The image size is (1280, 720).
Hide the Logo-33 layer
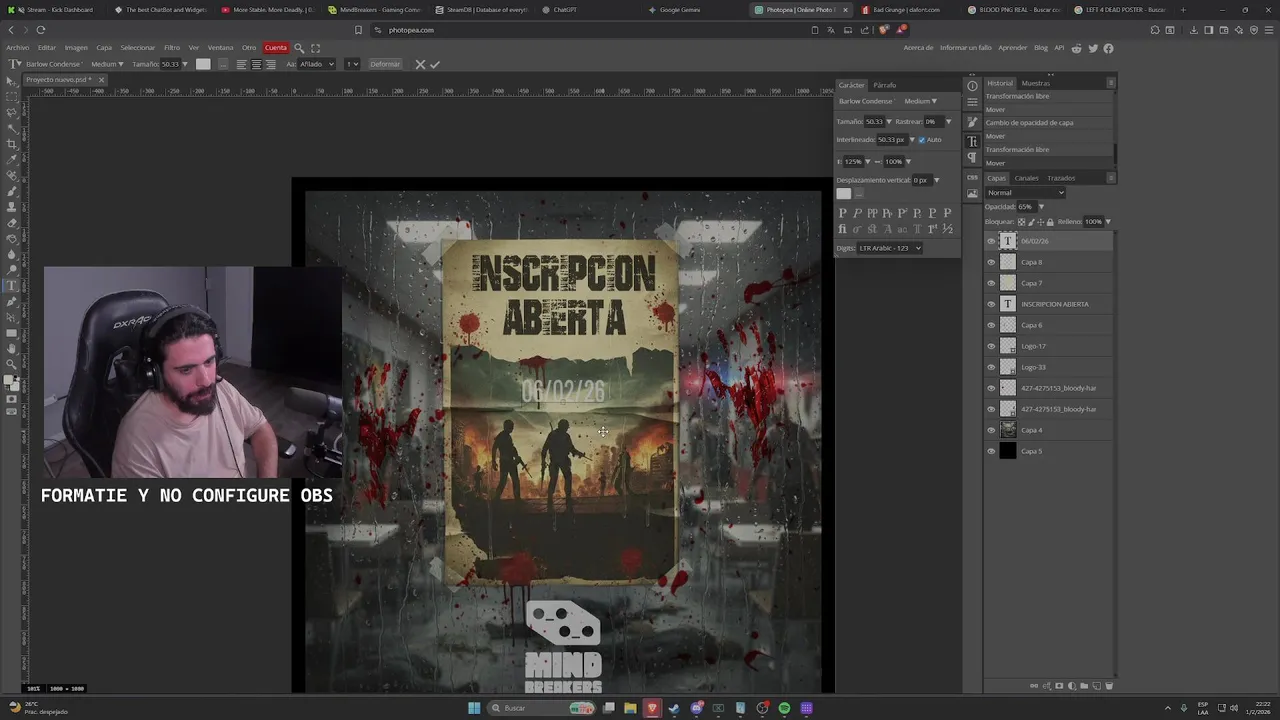(x=991, y=367)
